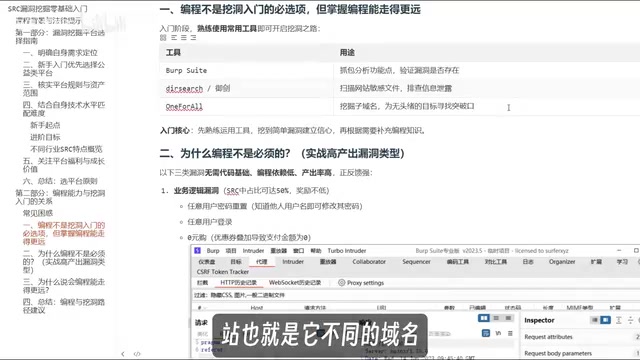Screen dimensions: 640x360
Task: Open outline heading 三、为什么说会编程能走得更远？
Action: pyautogui.click(x=64, y=286)
